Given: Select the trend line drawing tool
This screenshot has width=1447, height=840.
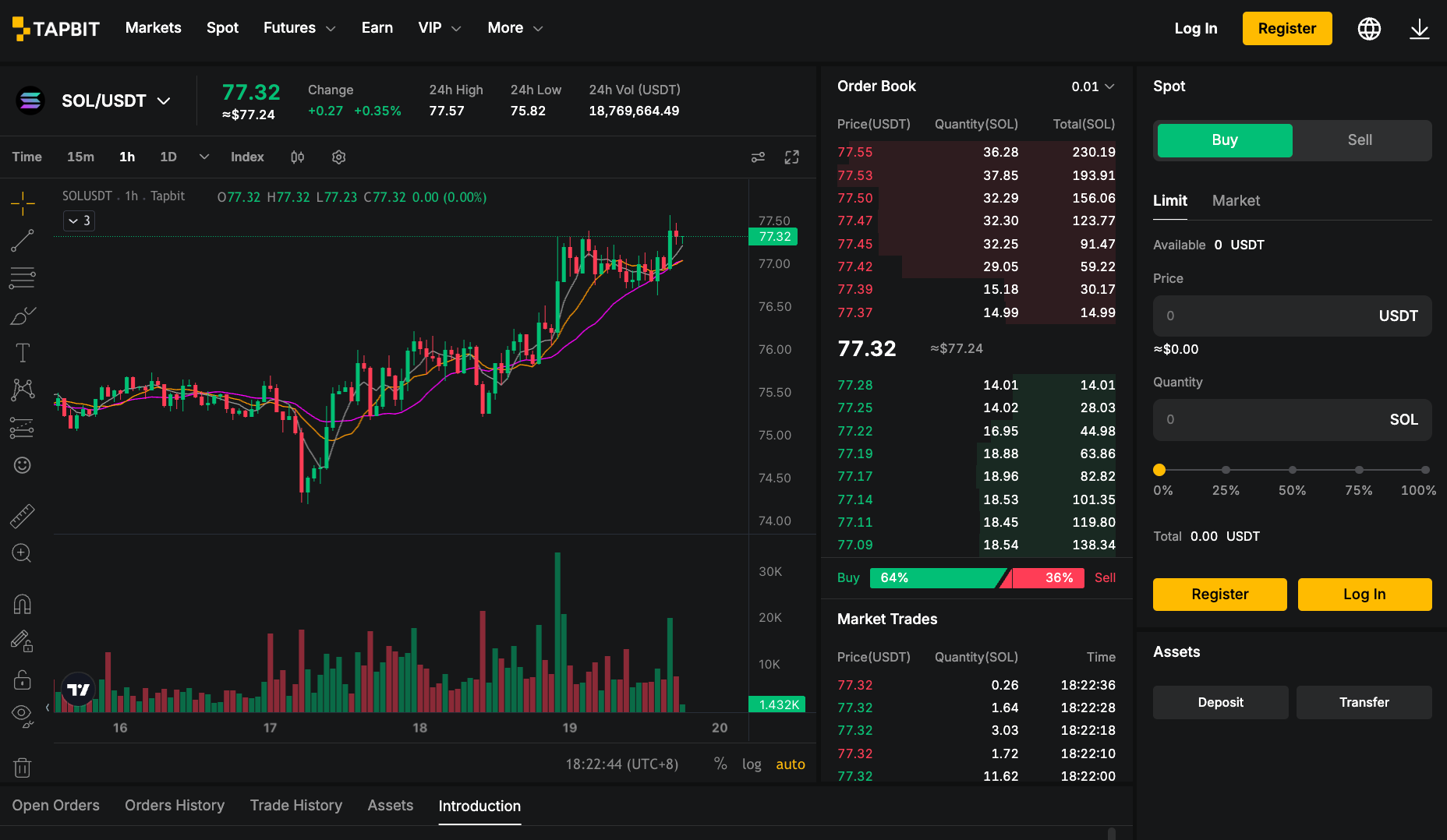Looking at the screenshot, I should pos(23,240).
